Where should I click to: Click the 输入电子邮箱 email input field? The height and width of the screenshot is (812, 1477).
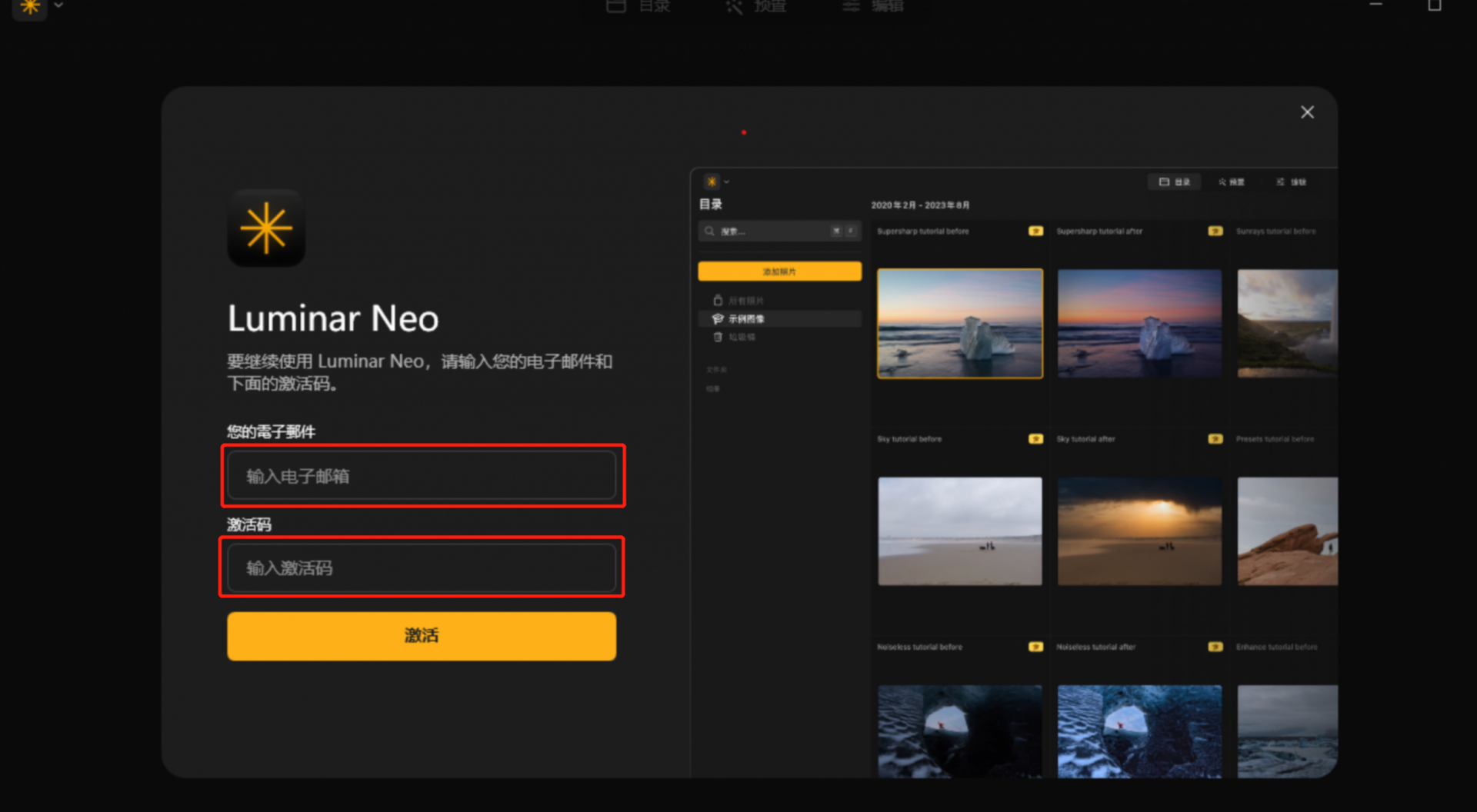pyautogui.click(x=422, y=476)
